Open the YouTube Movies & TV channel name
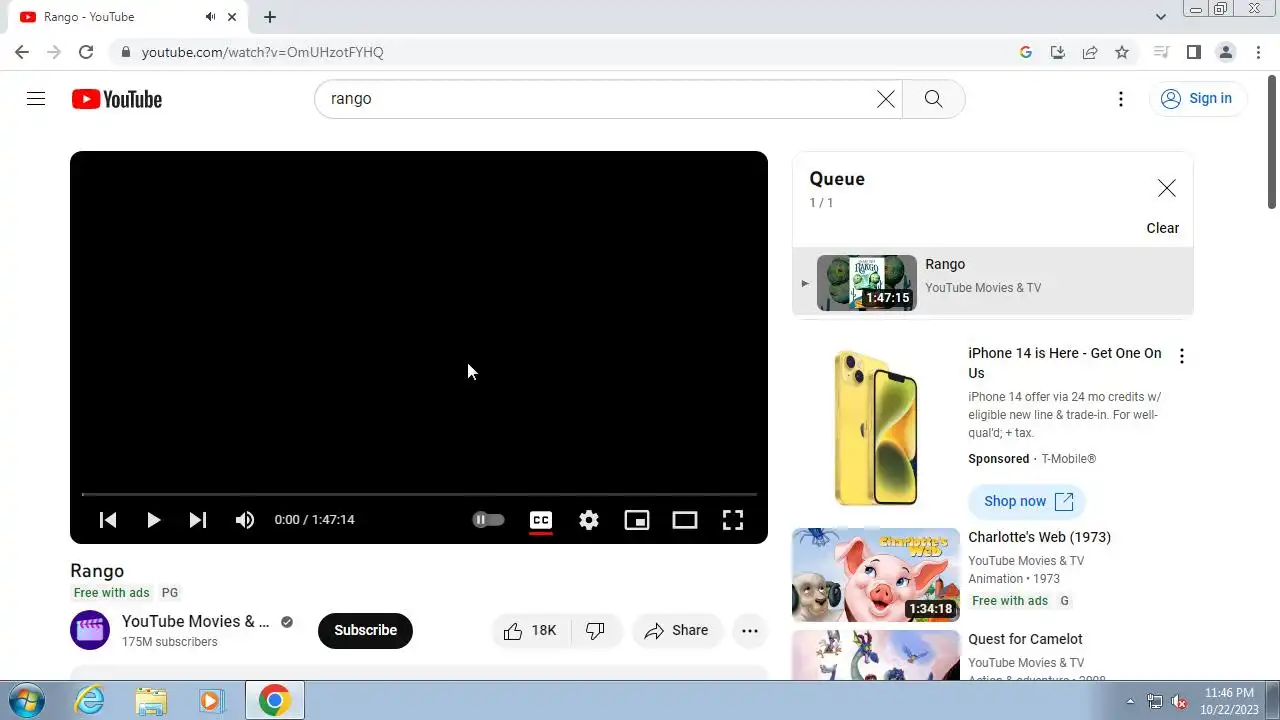1280x720 pixels. [196, 621]
